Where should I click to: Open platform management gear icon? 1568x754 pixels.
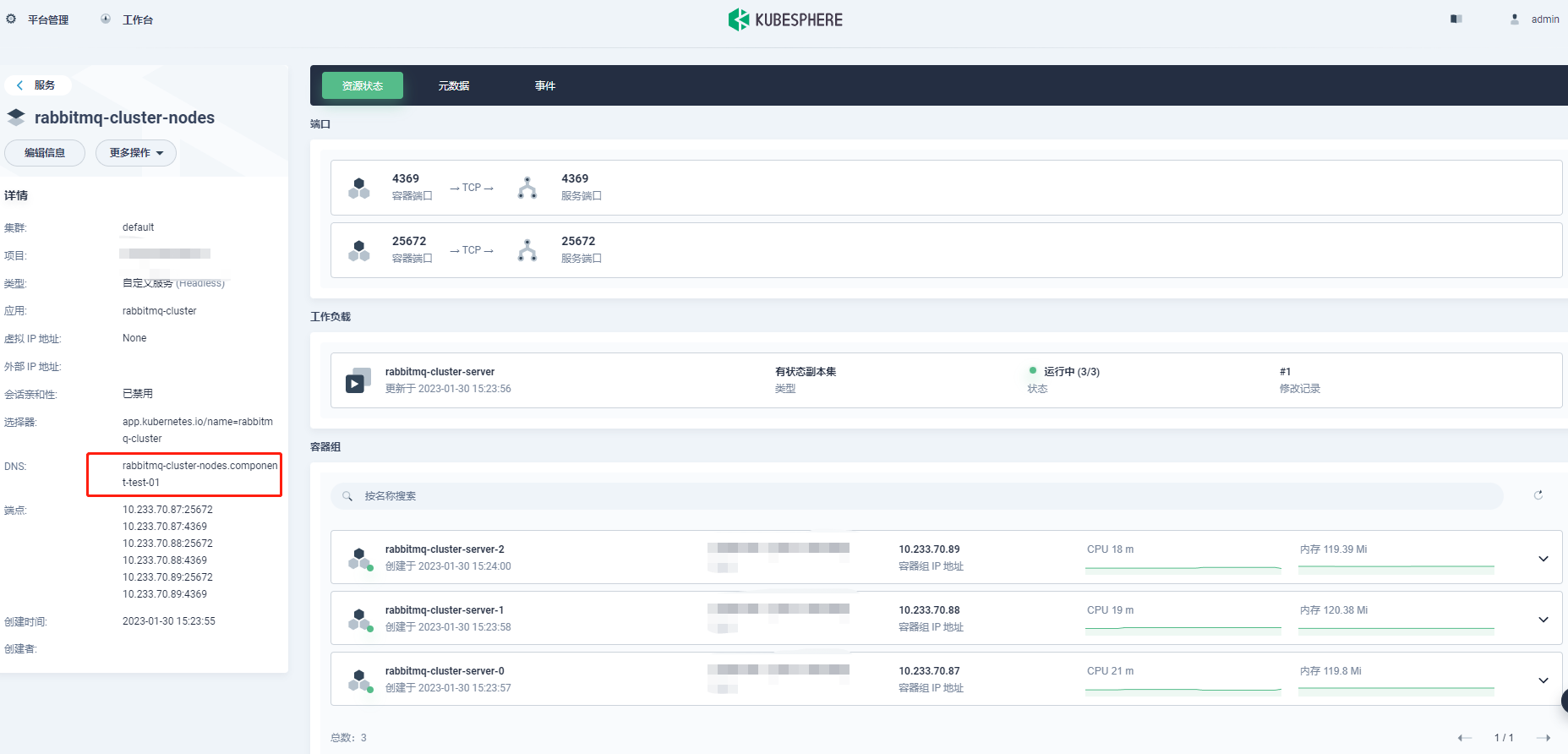[x=11, y=19]
